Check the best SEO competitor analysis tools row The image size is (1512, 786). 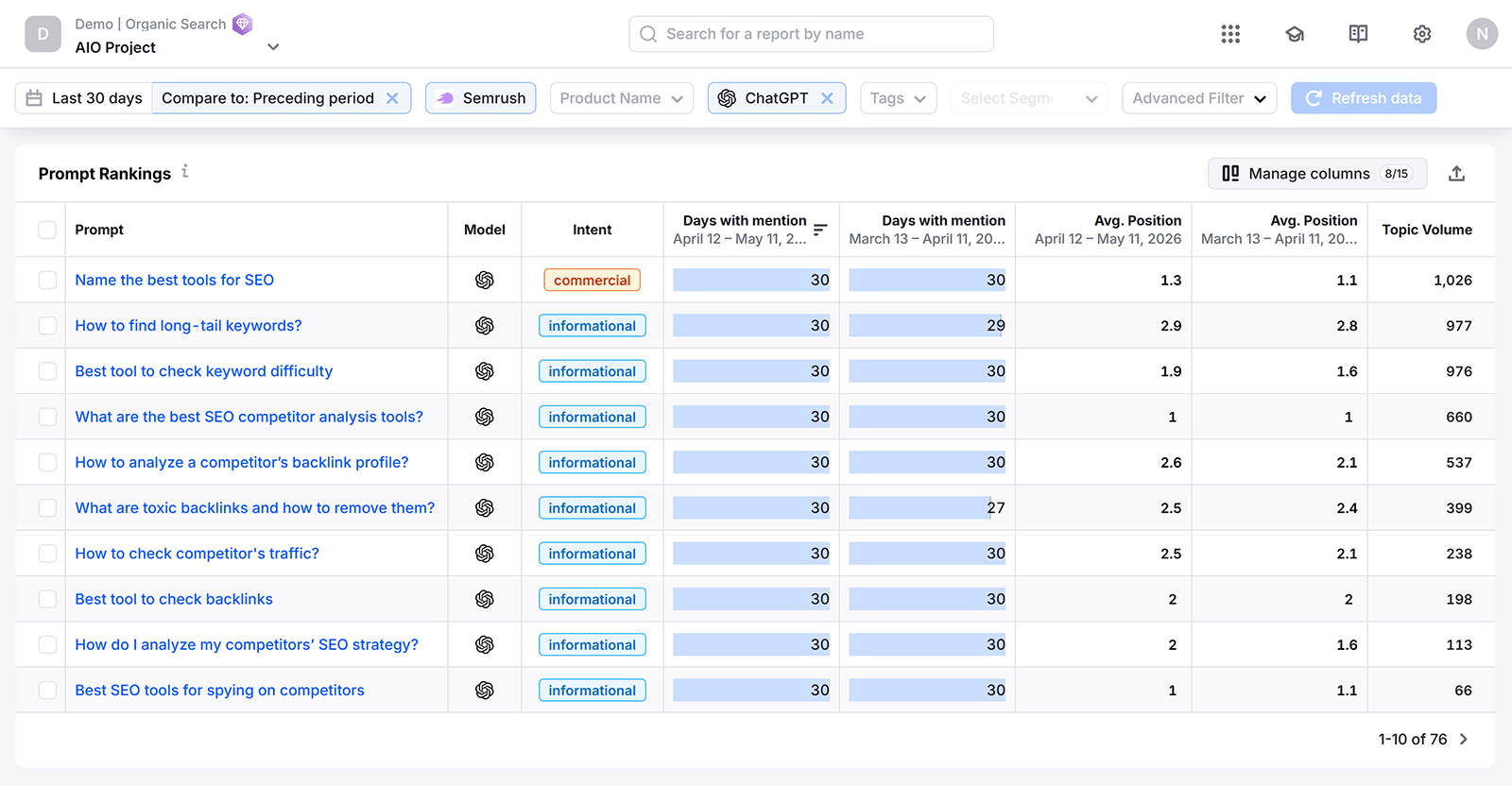pyautogui.click(x=47, y=417)
